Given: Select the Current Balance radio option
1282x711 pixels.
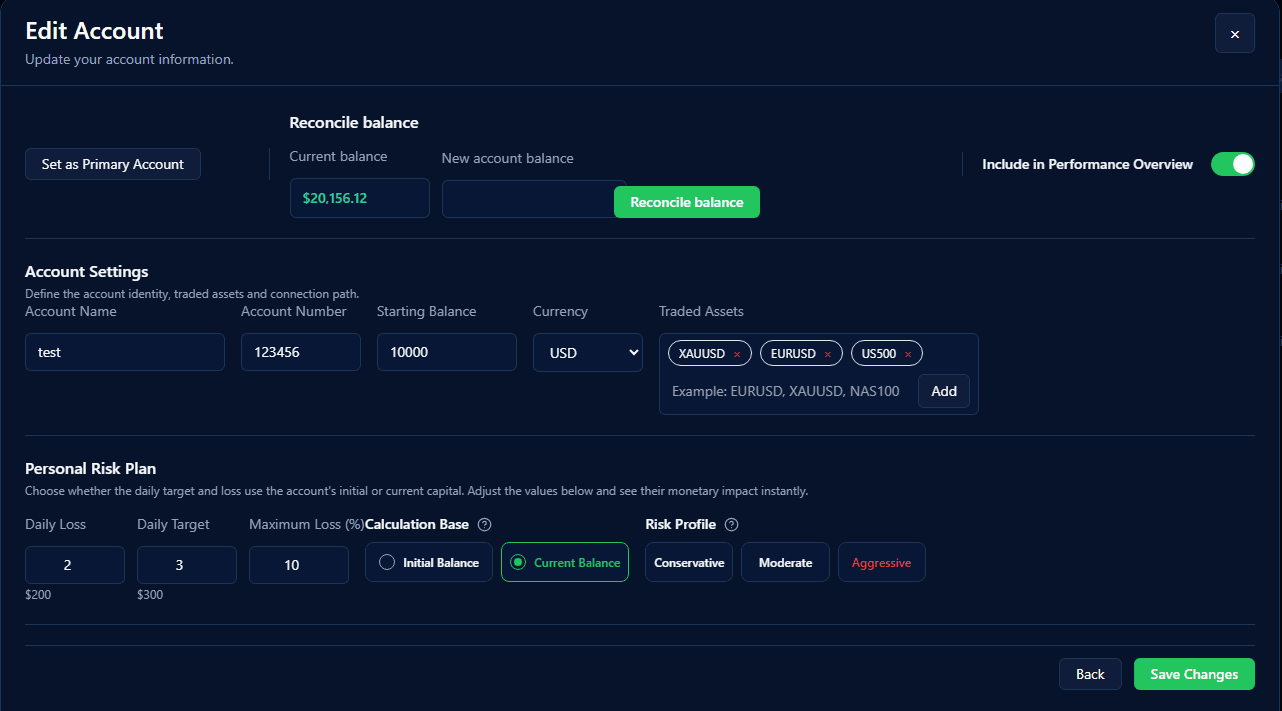Looking at the screenshot, I should [x=565, y=562].
